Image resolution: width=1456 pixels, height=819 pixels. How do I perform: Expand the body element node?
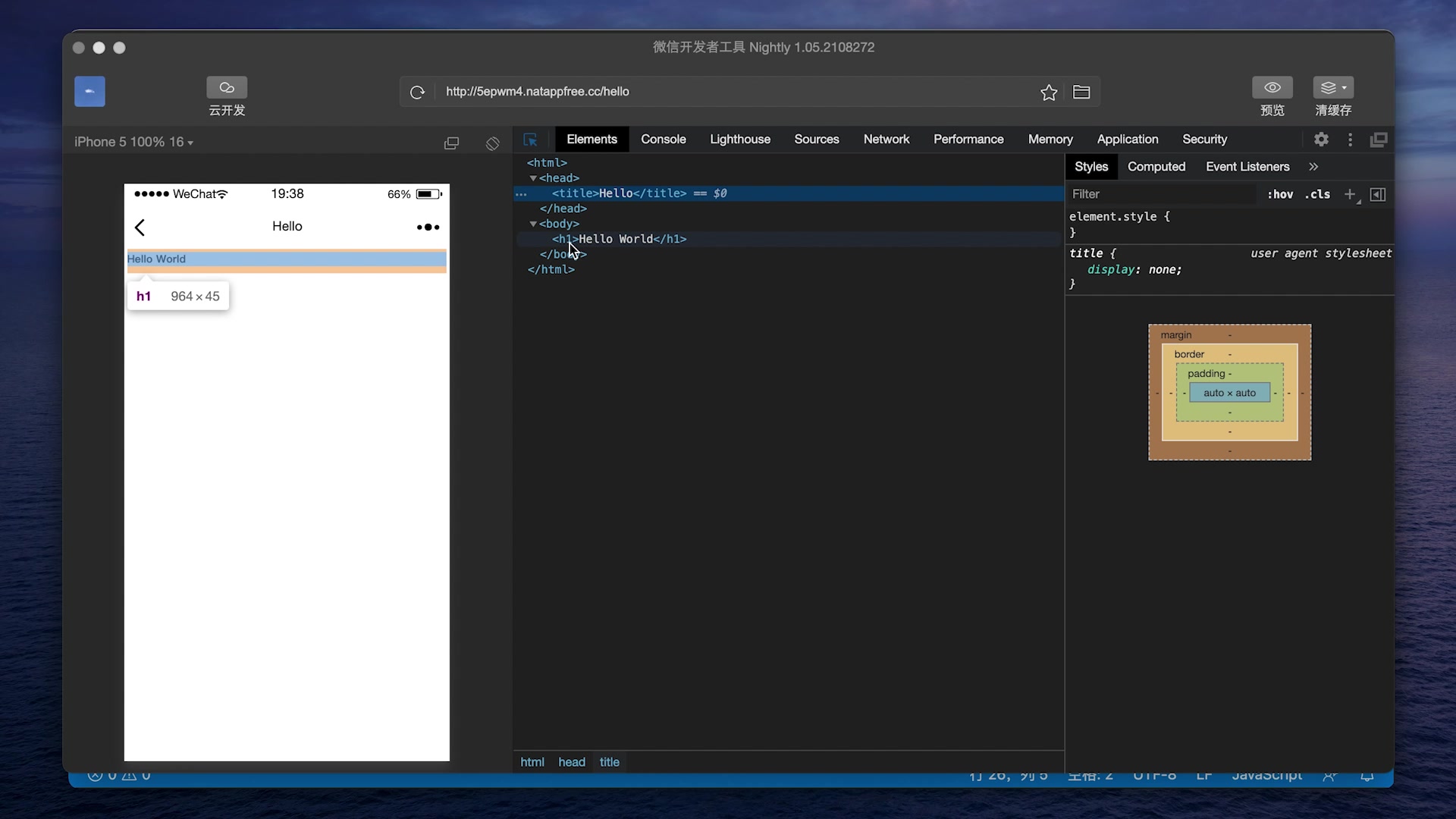pos(533,223)
